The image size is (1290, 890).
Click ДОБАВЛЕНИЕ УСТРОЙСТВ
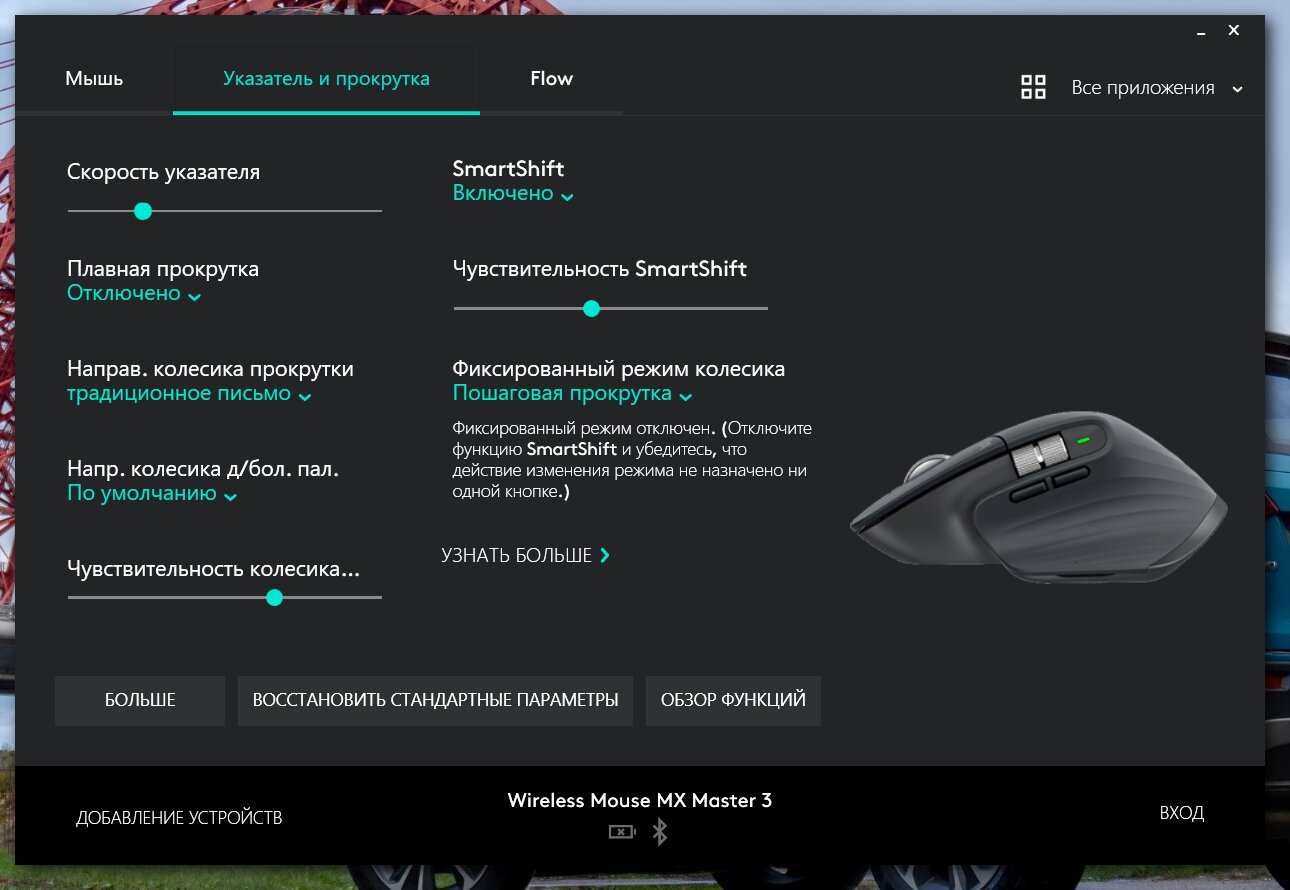point(179,818)
